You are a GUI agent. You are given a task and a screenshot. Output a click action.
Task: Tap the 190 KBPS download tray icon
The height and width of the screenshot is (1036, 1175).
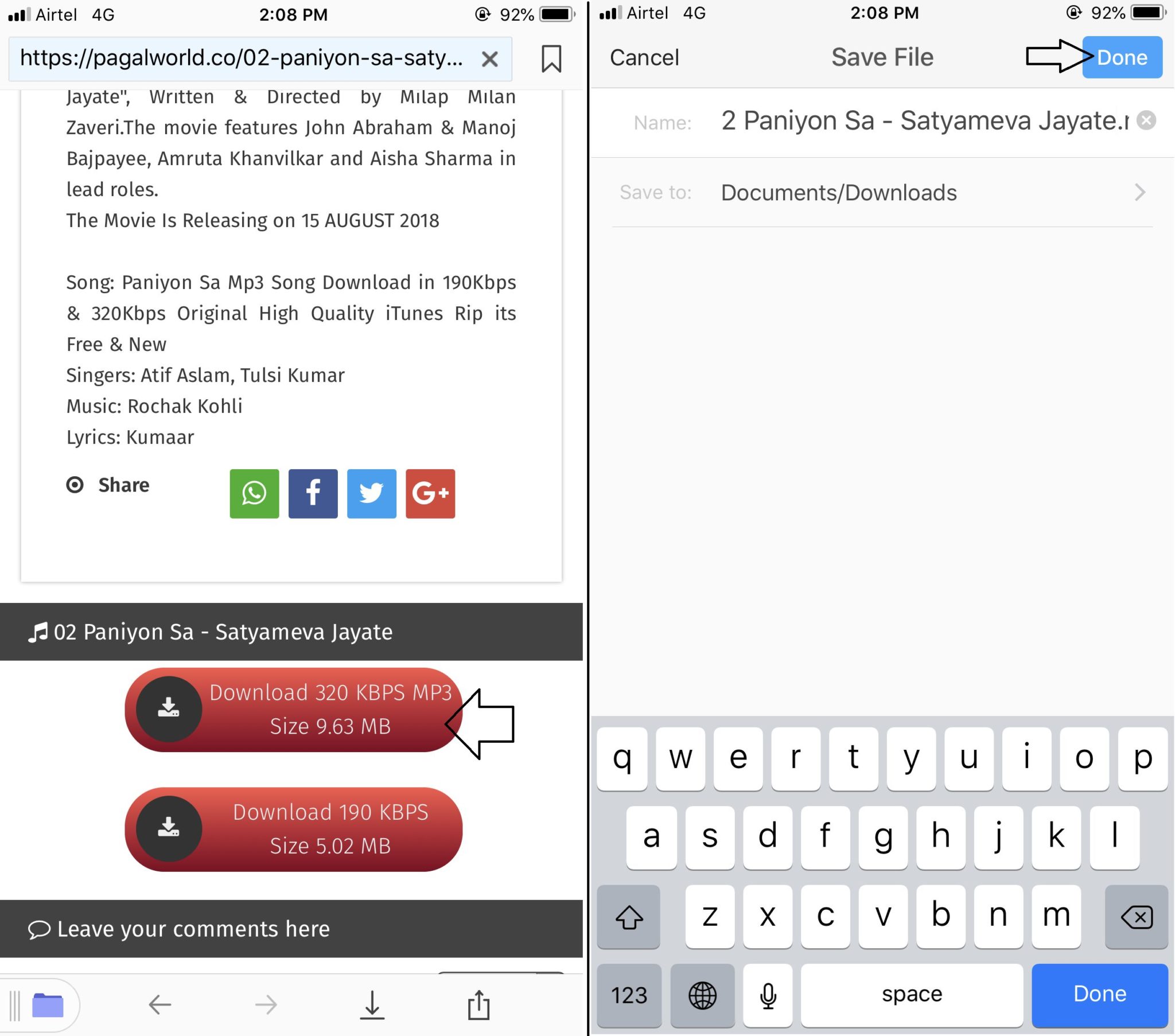click(169, 828)
